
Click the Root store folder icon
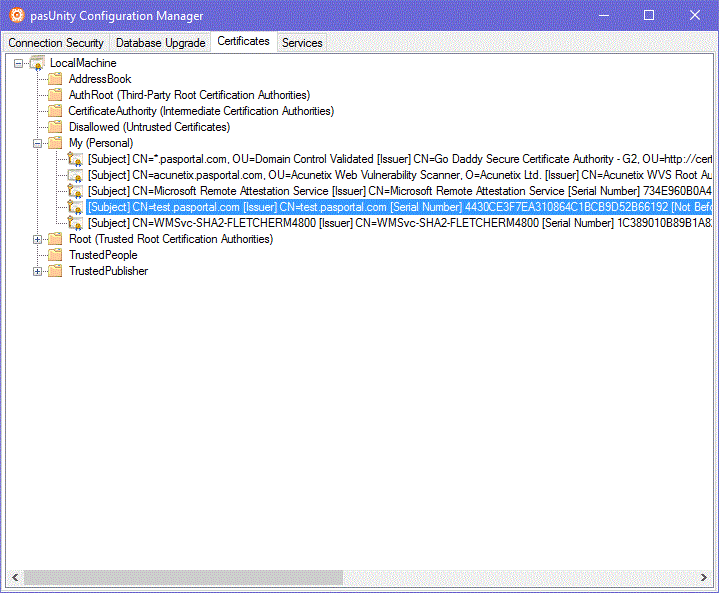point(55,239)
